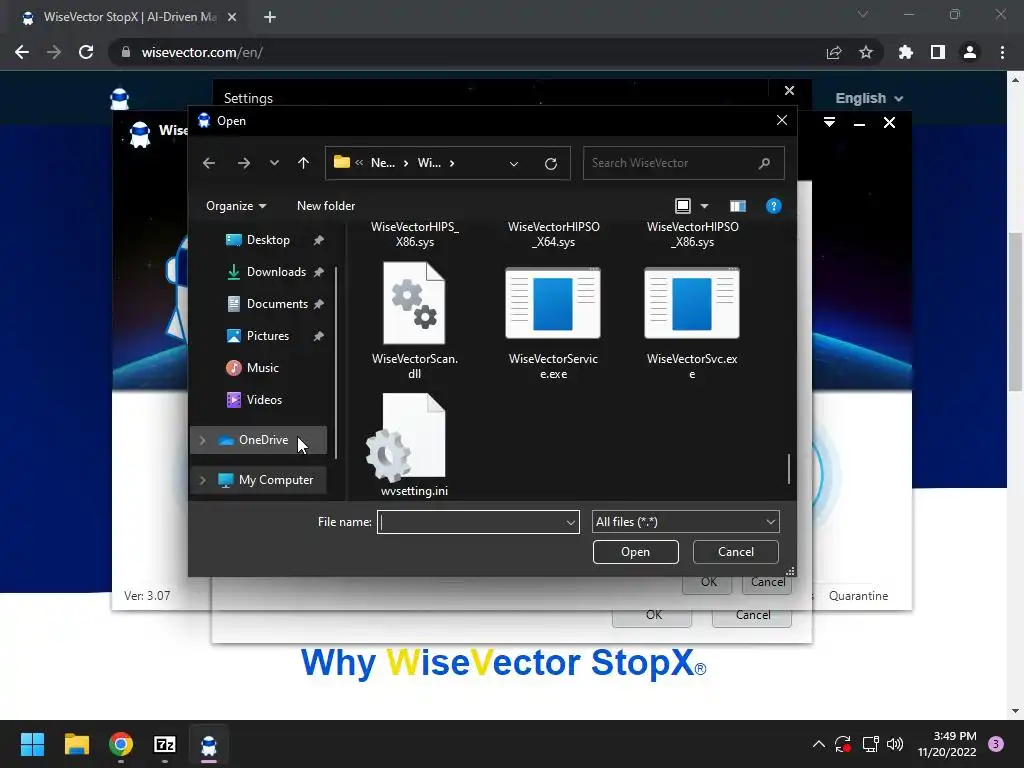The width and height of the screenshot is (1024, 768).
Task: Select Pictures in the navigation pane
Action: click(x=268, y=336)
